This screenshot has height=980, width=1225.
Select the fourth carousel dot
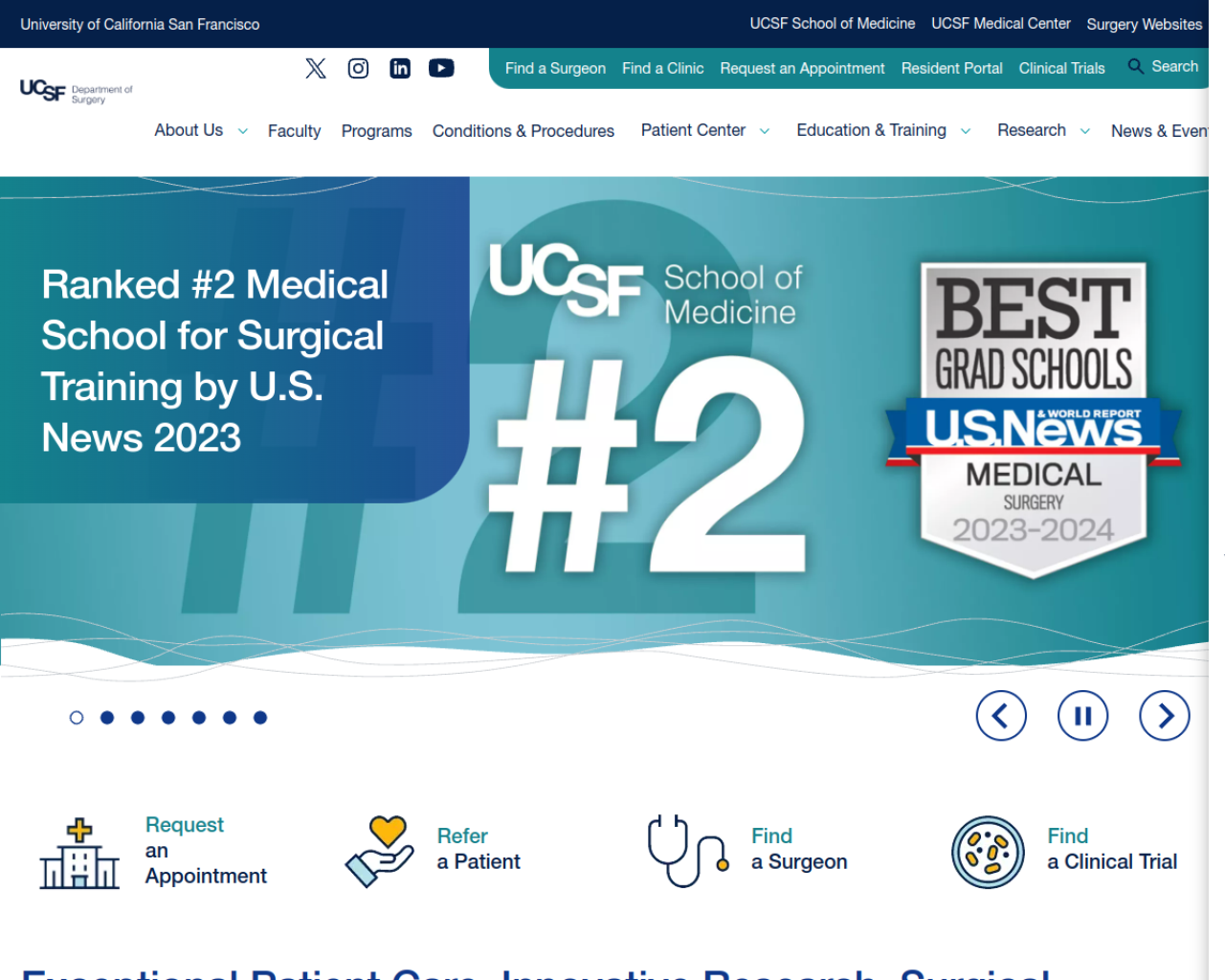(x=168, y=718)
